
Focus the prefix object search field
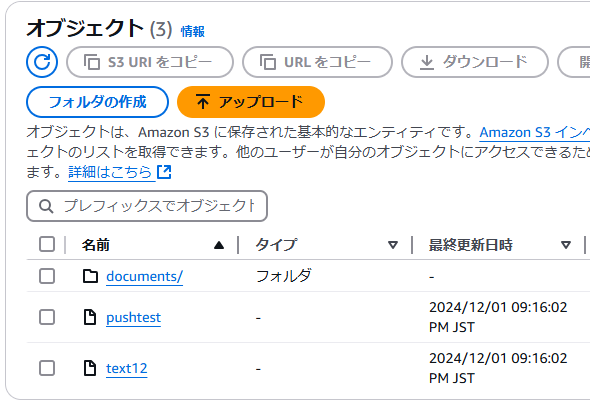point(147,206)
